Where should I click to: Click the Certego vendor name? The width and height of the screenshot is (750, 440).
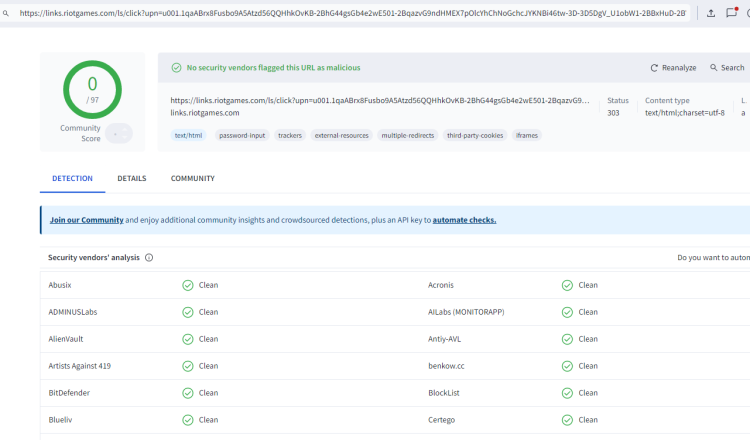(x=441, y=420)
